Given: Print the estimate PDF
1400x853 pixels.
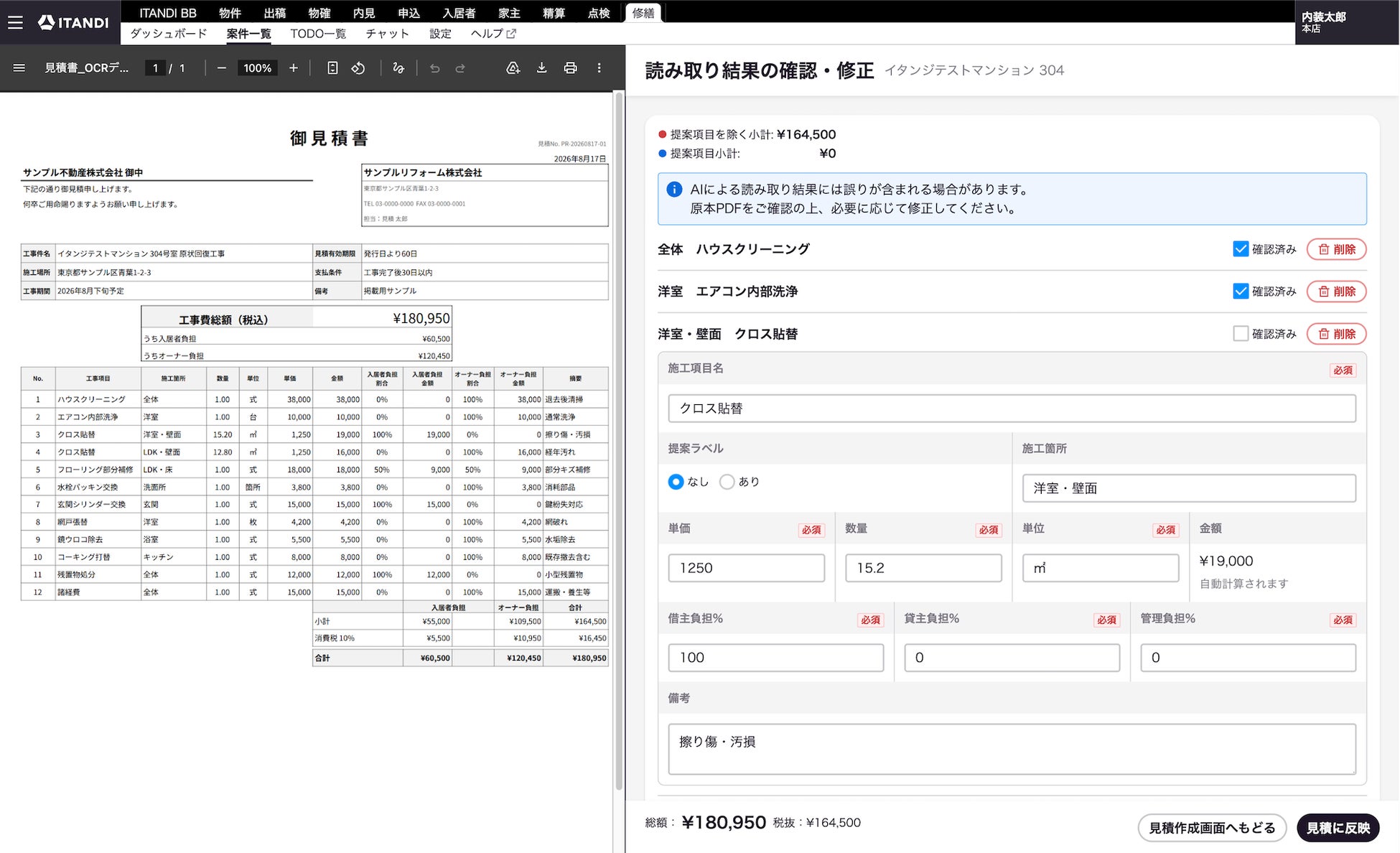Looking at the screenshot, I should pos(570,68).
